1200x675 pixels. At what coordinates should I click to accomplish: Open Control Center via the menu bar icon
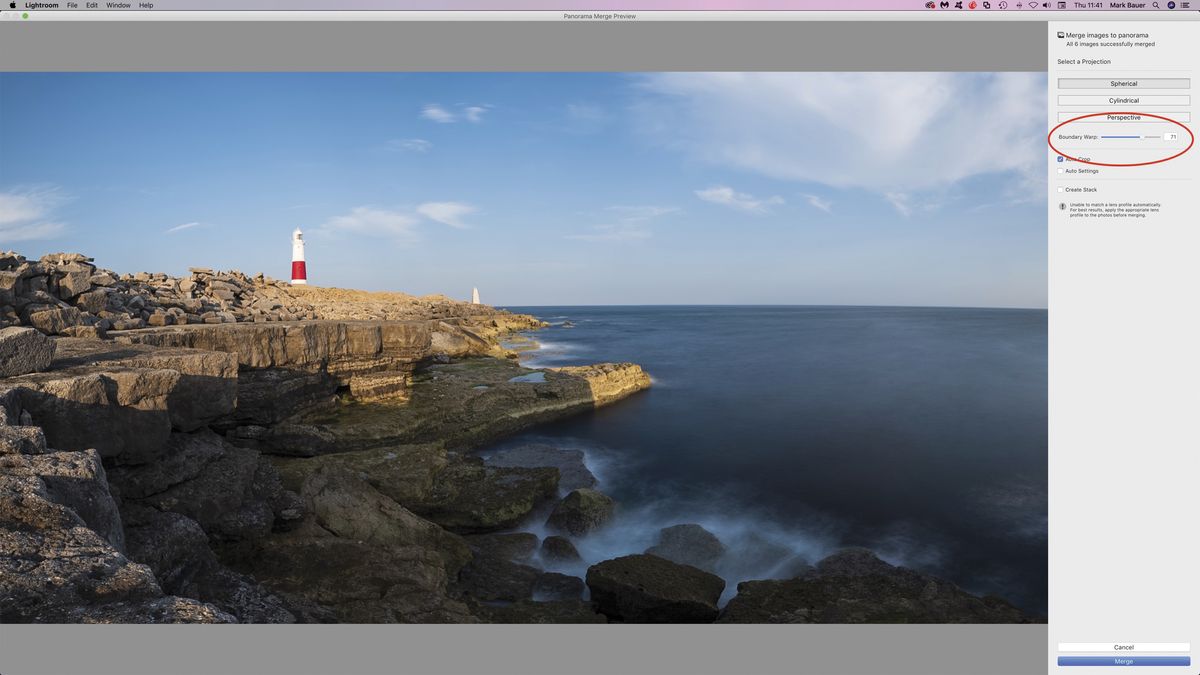(x=1186, y=5)
